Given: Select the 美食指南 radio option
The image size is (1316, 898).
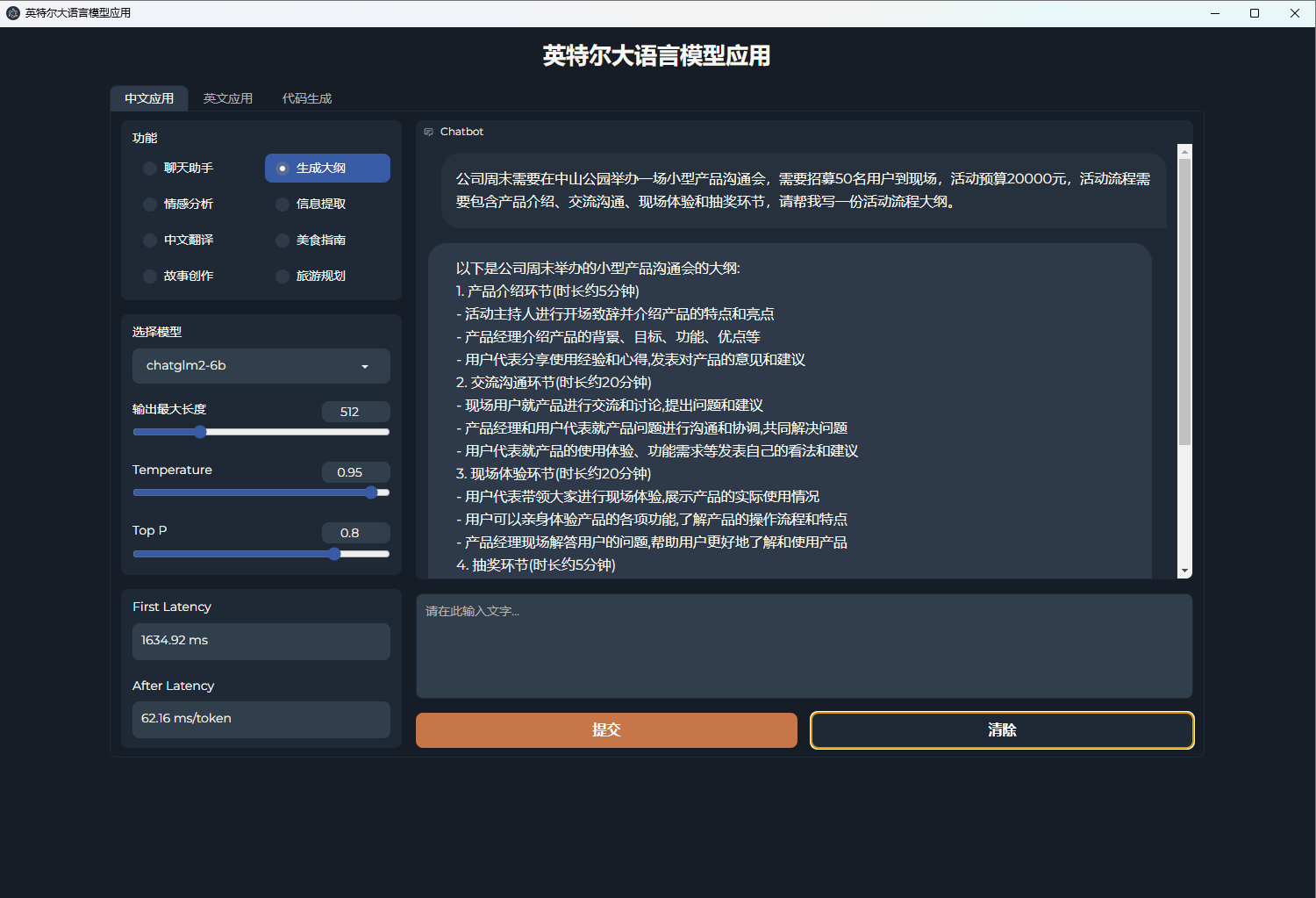Looking at the screenshot, I should (x=327, y=240).
